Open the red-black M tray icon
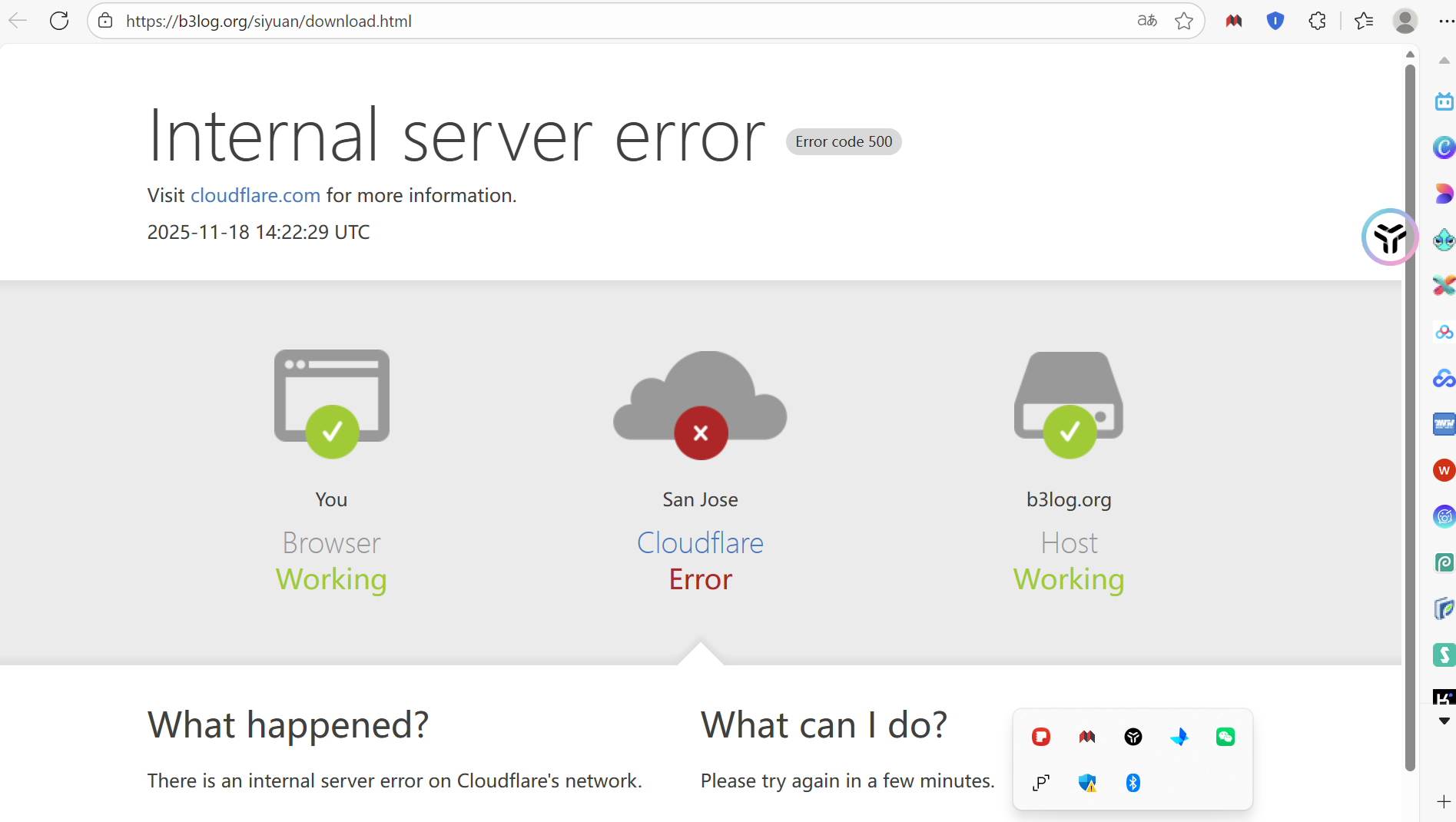The width and height of the screenshot is (1456, 822). 1087,737
